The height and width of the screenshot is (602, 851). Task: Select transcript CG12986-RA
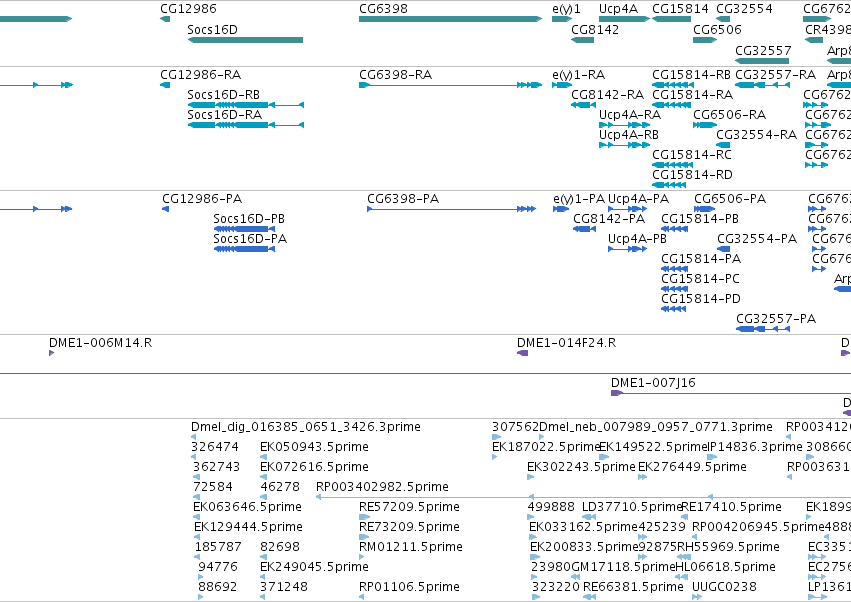165,85
